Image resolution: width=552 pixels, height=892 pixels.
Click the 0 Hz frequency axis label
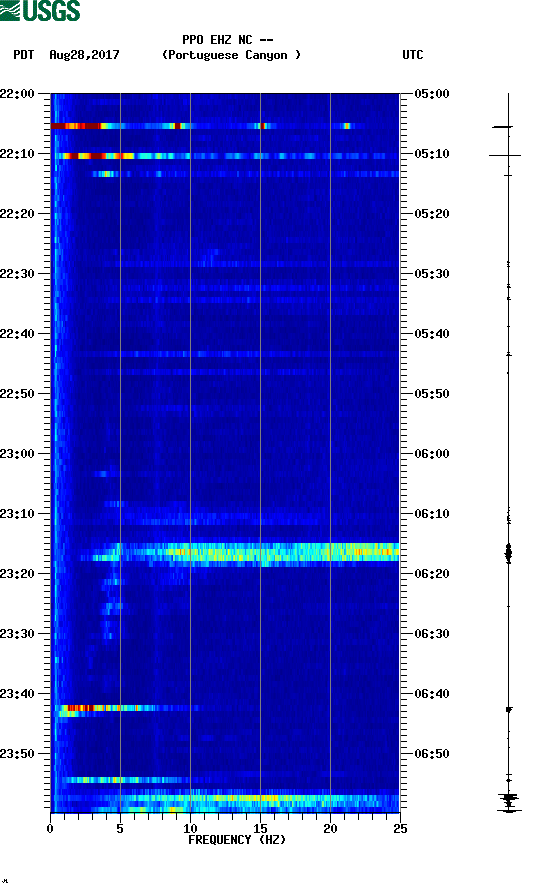pyautogui.click(x=50, y=829)
